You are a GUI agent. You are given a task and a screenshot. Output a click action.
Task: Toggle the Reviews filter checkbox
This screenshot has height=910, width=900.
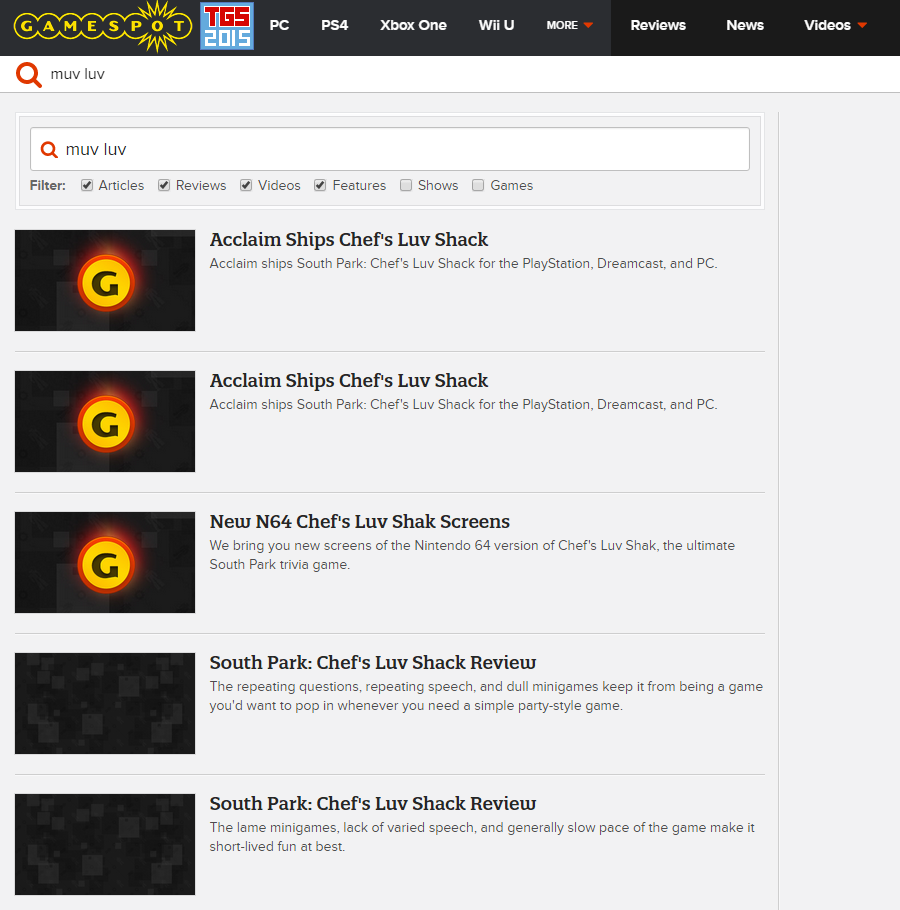164,186
